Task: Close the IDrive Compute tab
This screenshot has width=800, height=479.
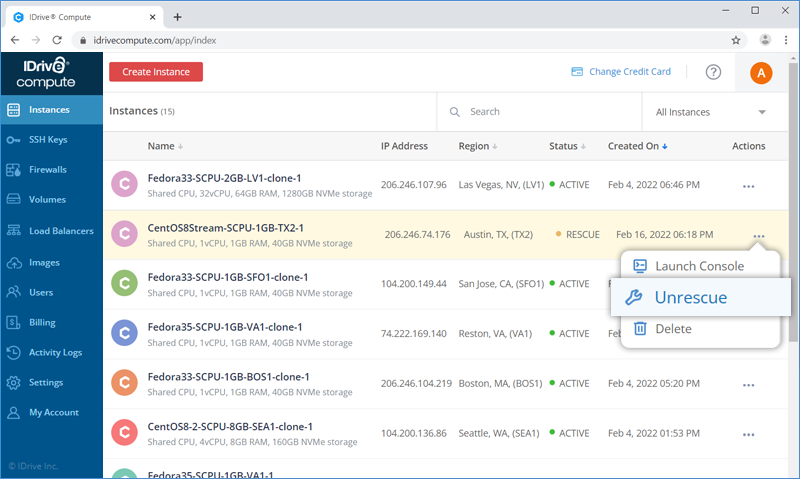Action: [x=153, y=17]
